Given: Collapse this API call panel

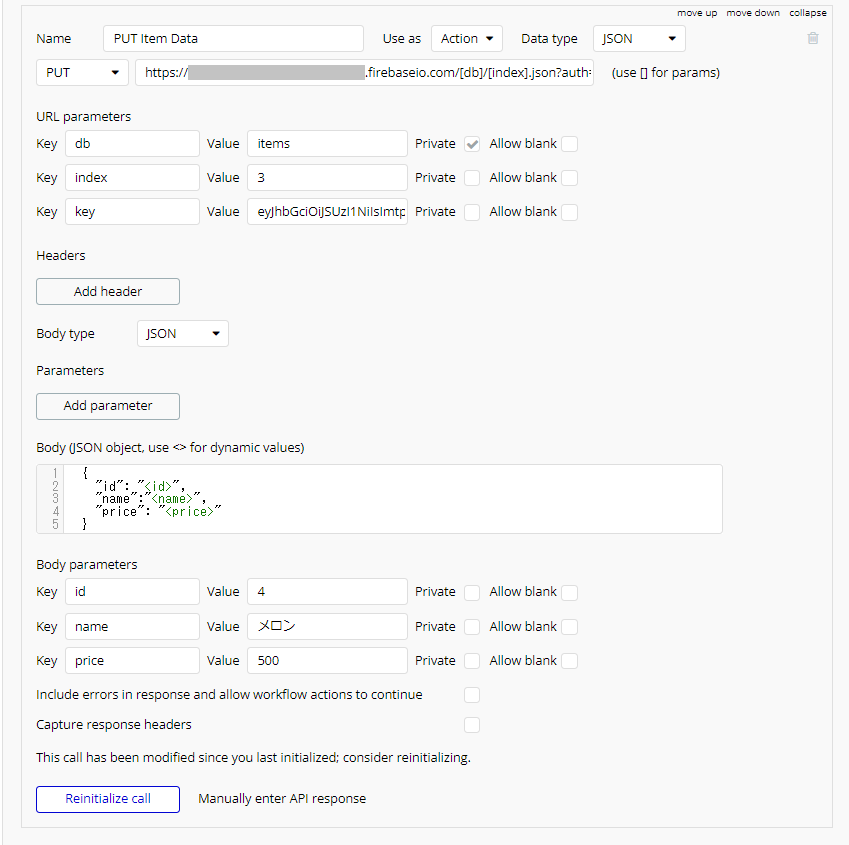Looking at the screenshot, I should [x=808, y=13].
